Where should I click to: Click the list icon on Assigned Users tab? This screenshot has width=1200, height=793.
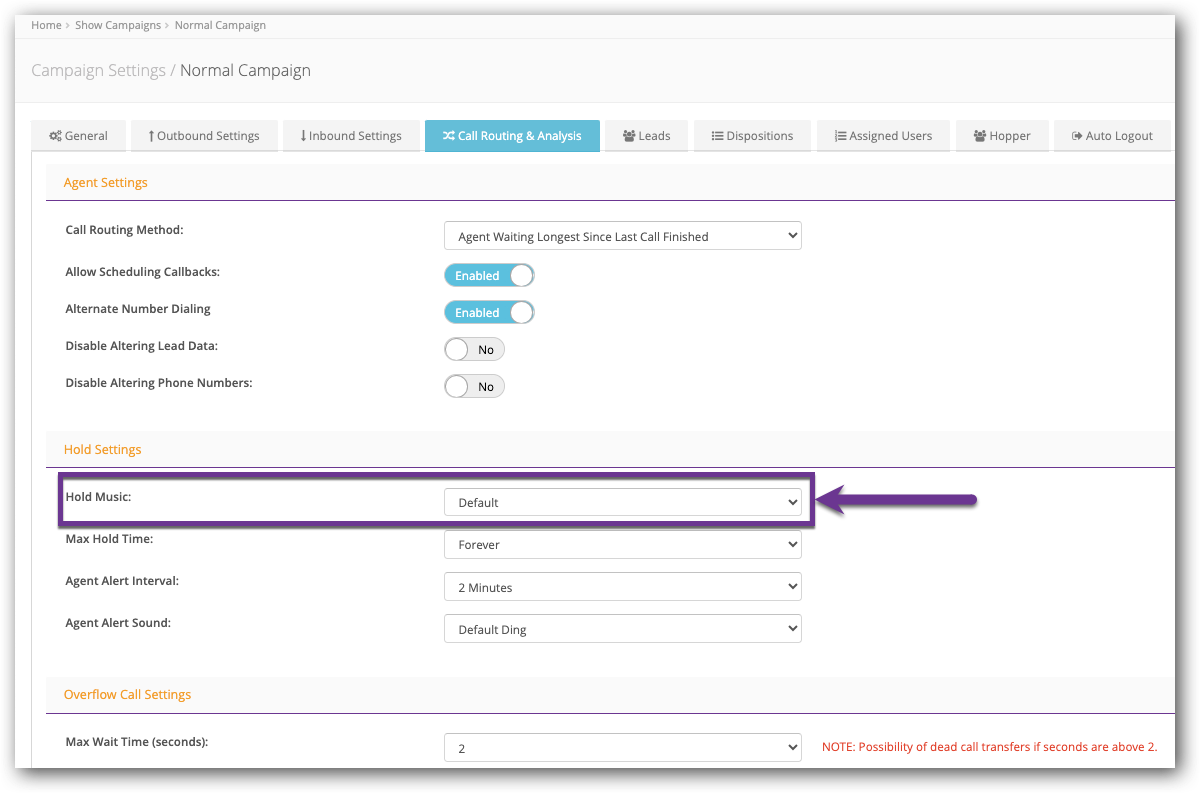click(840, 136)
